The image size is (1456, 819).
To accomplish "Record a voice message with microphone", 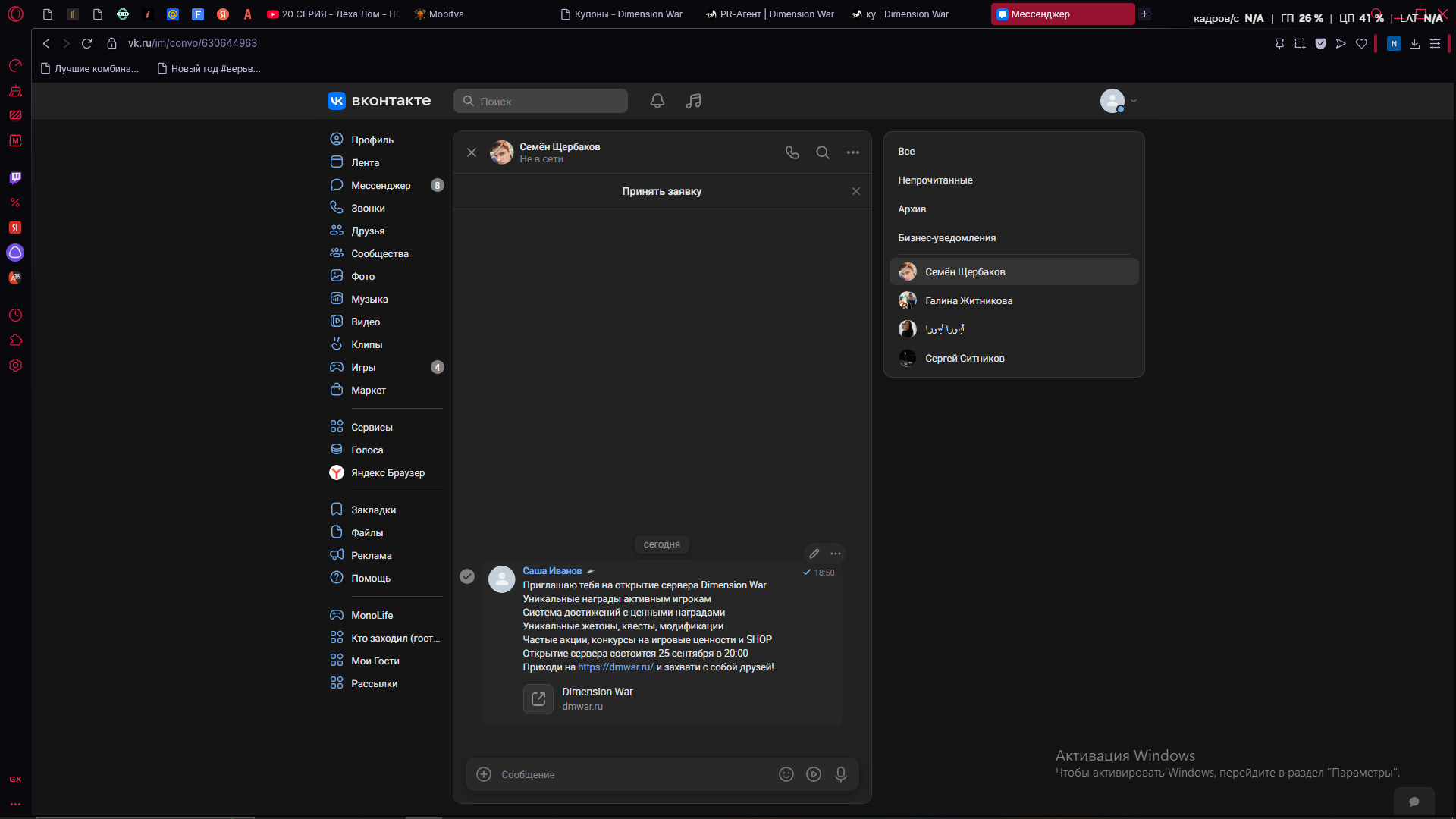I will 841,774.
